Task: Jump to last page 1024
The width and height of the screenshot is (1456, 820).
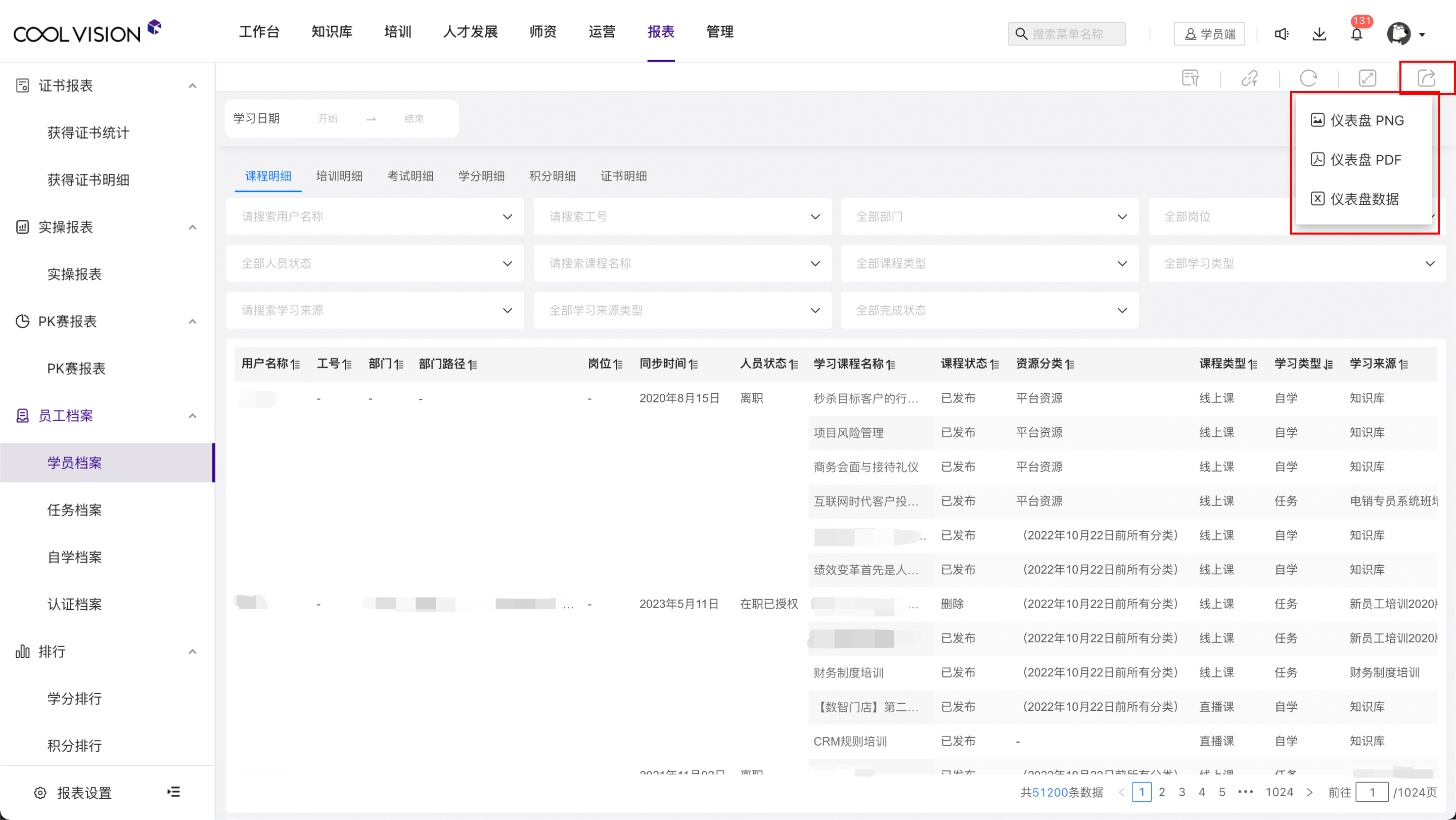Action: 1279,792
